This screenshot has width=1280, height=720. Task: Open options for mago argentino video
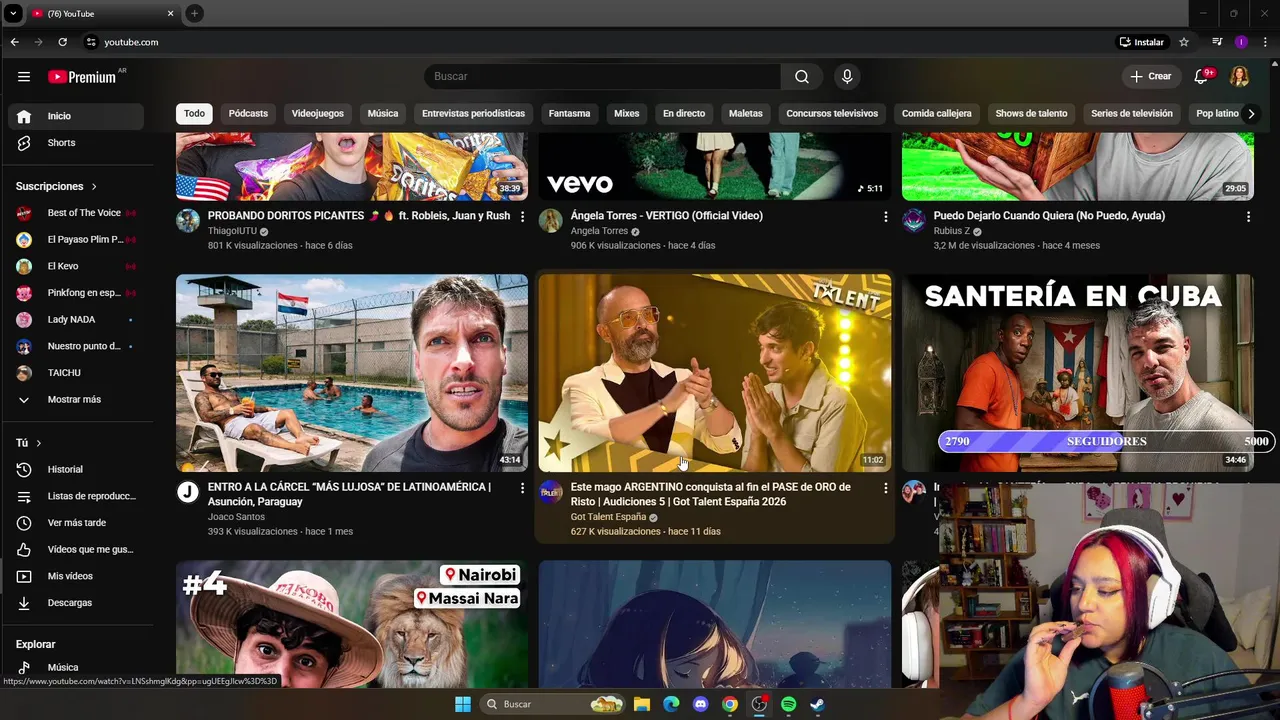(x=885, y=488)
